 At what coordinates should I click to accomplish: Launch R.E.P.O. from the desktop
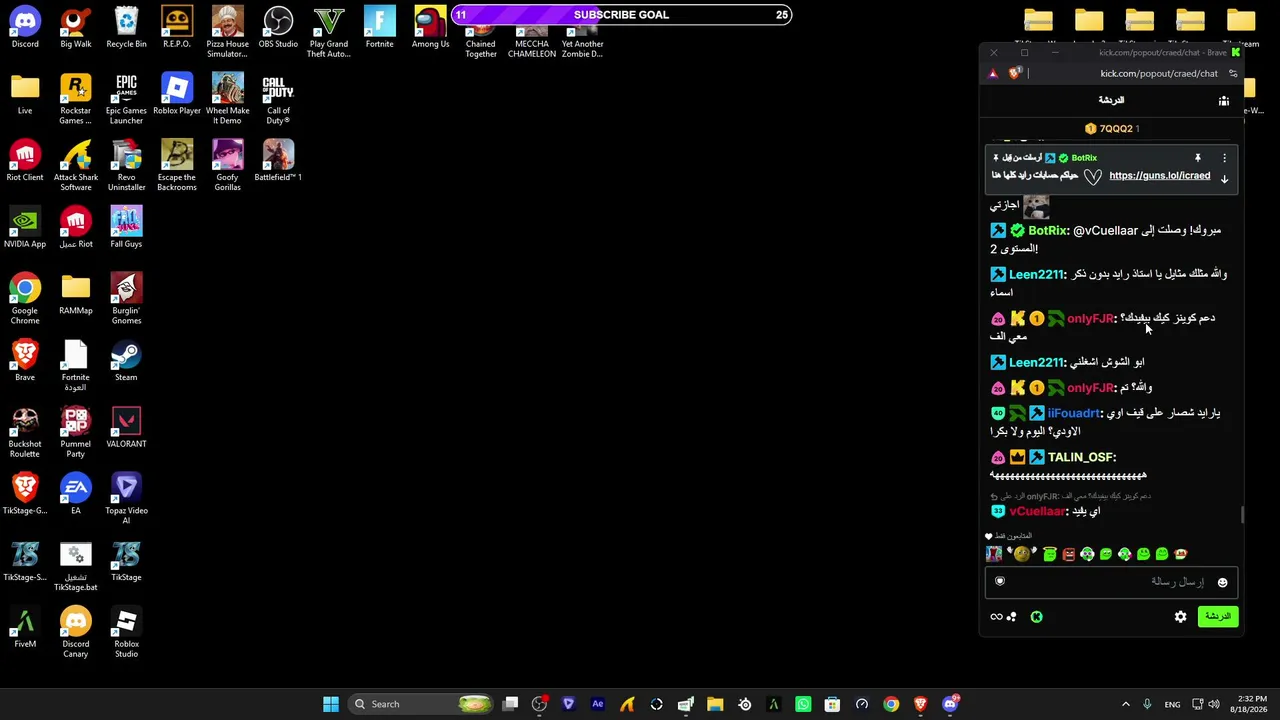[177, 28]
